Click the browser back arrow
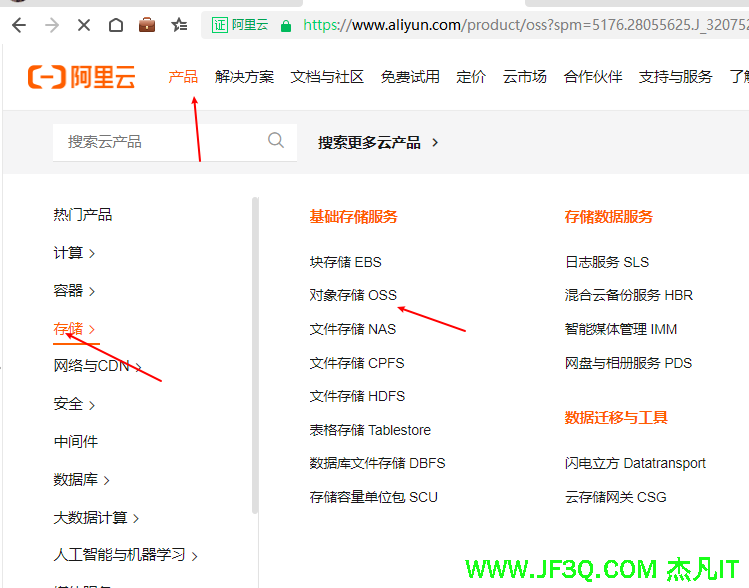This screenshot has height=588, width=749. (17, 25)
